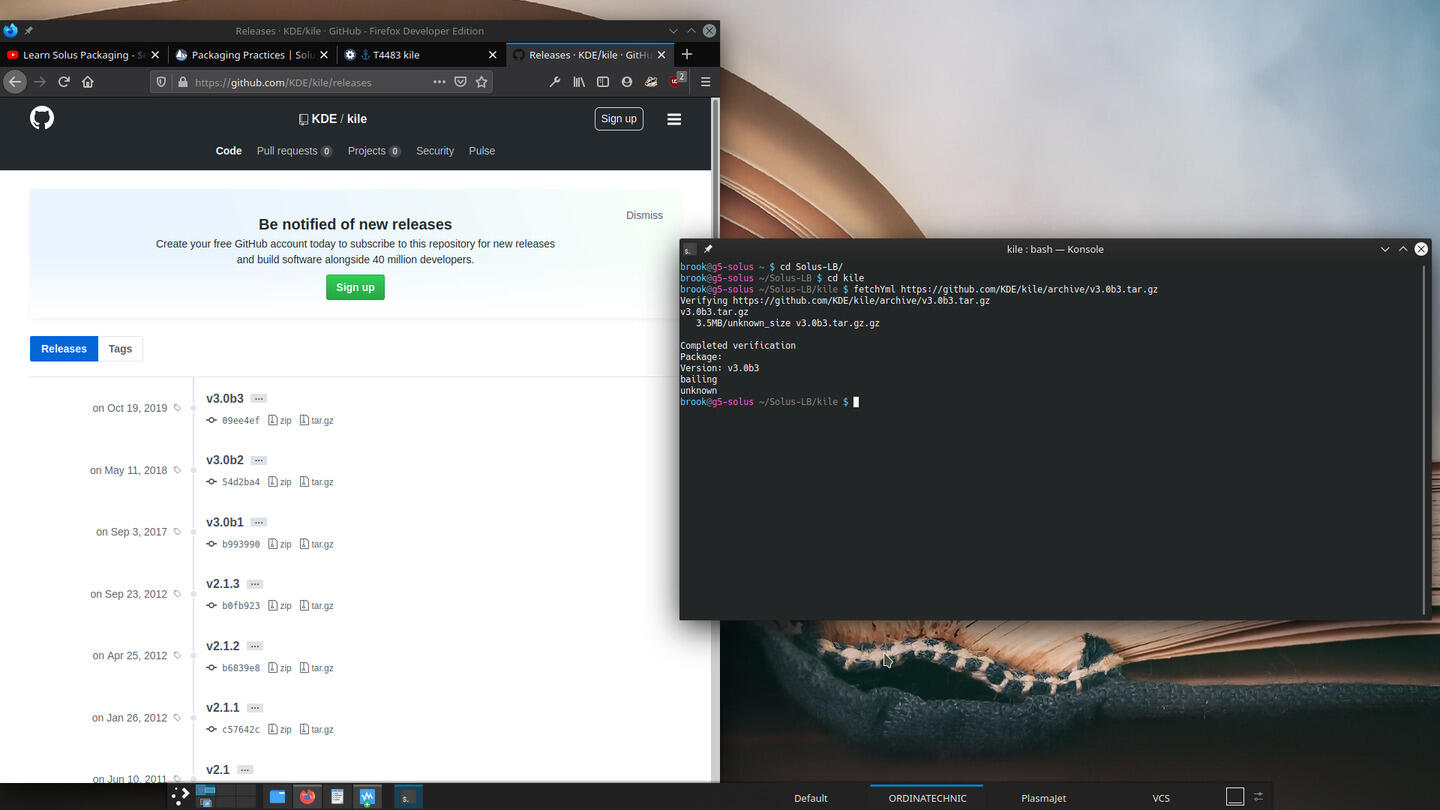Click the Konsole terminal taskbar entry

407,797
